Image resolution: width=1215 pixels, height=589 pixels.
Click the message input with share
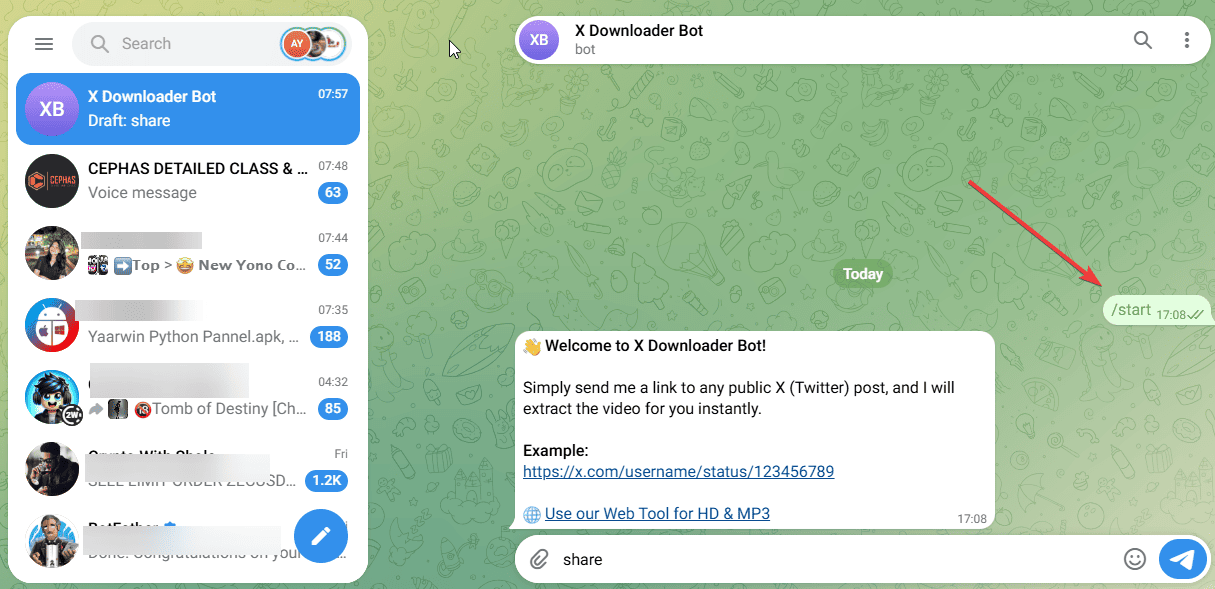point(837,560)
